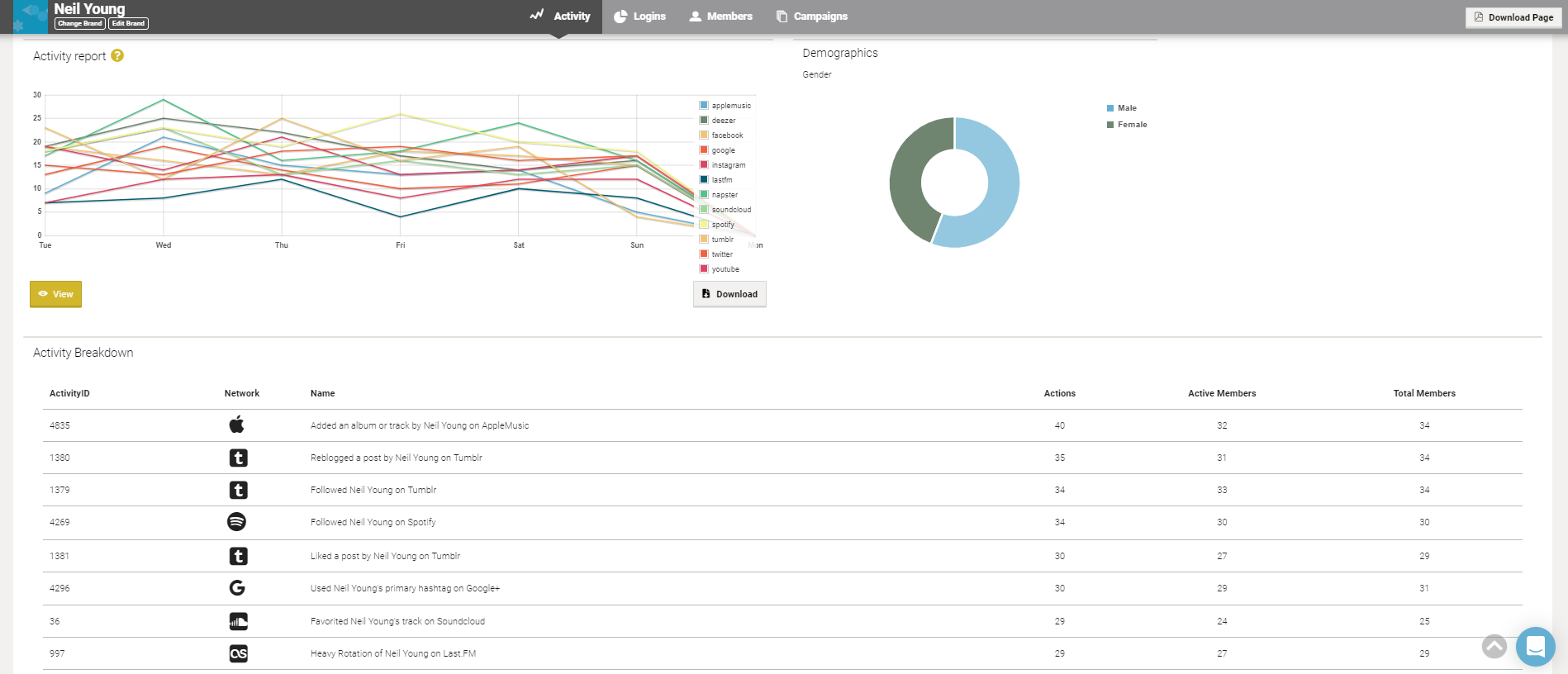
Task: Toggle napster series in chart legend
Action: (x=719, y=195)
